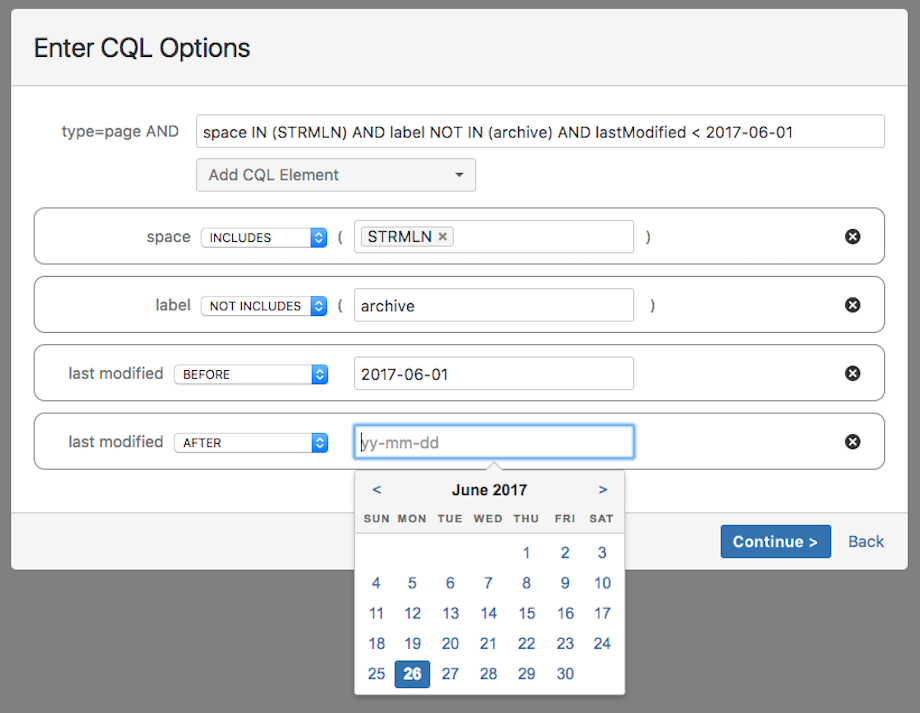Remove the space filter row
The height and width of the screenshot is (713, 920).
852,237
